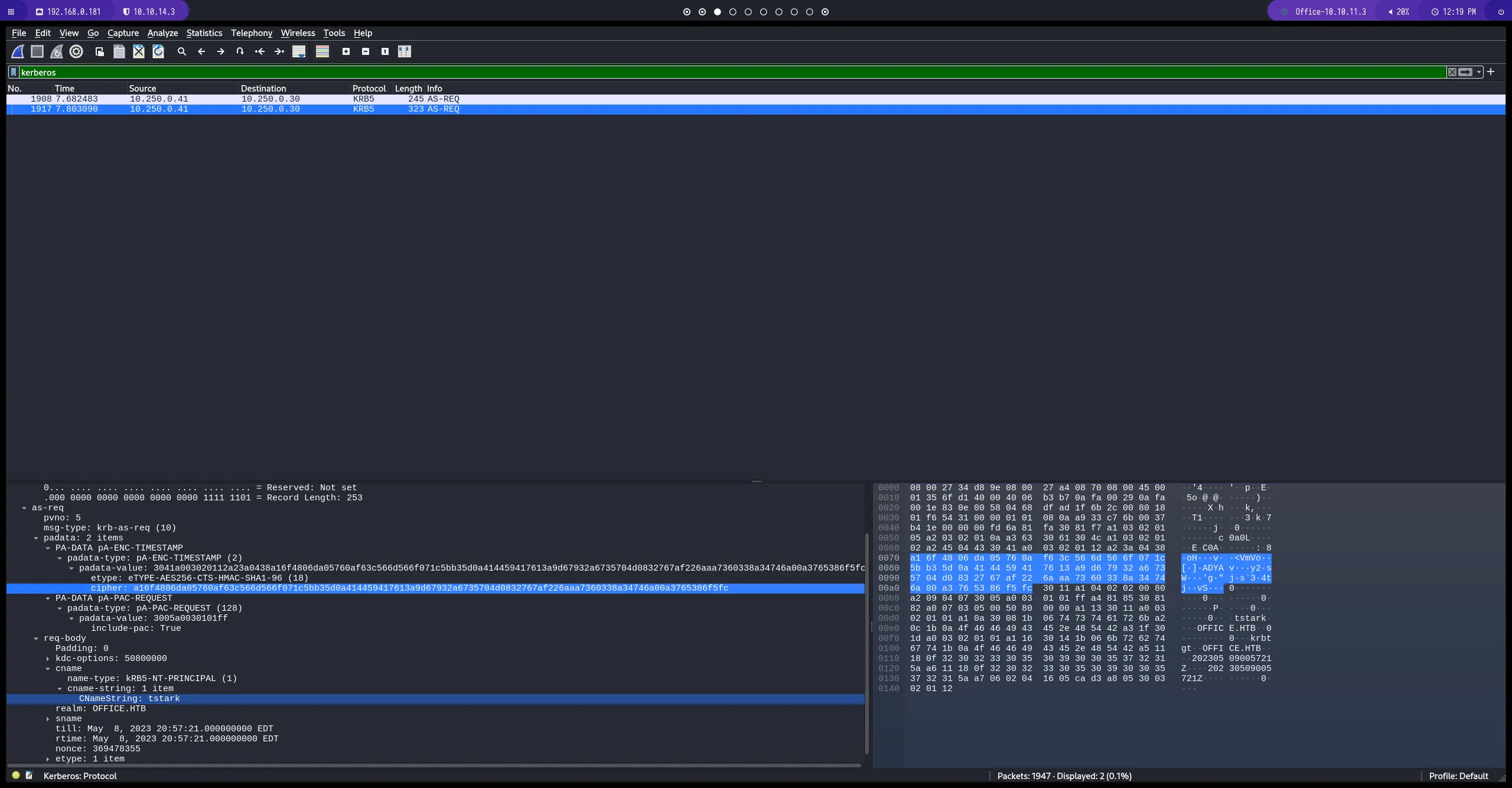Close the capture file with the X icon
1512x788 pixels.
(x=139, y=52)
